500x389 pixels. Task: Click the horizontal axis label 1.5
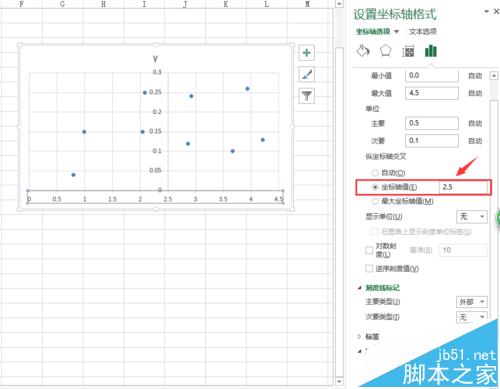(x=112, y=199)
